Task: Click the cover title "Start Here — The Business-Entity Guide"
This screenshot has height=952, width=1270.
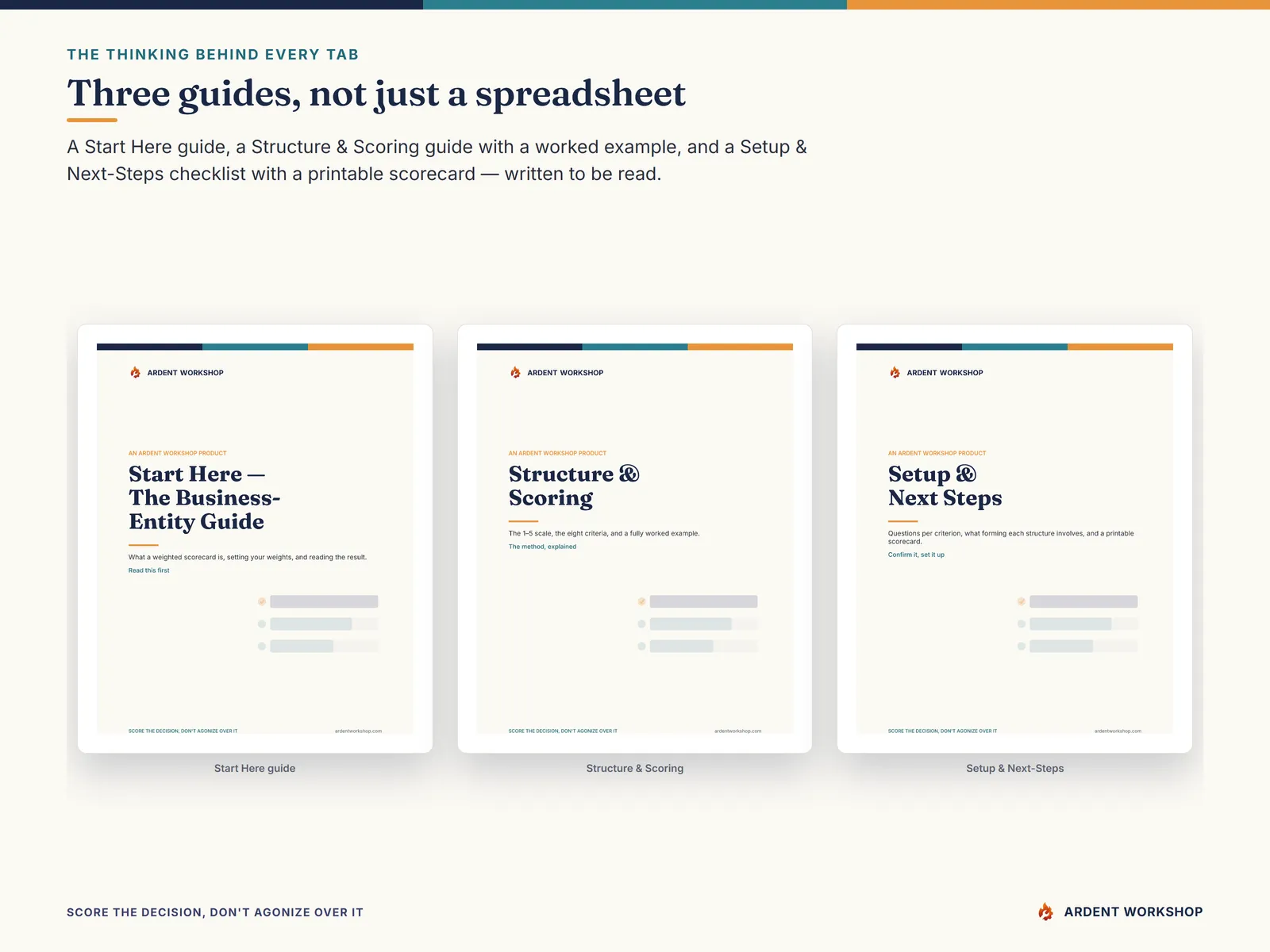Action: 204,497
